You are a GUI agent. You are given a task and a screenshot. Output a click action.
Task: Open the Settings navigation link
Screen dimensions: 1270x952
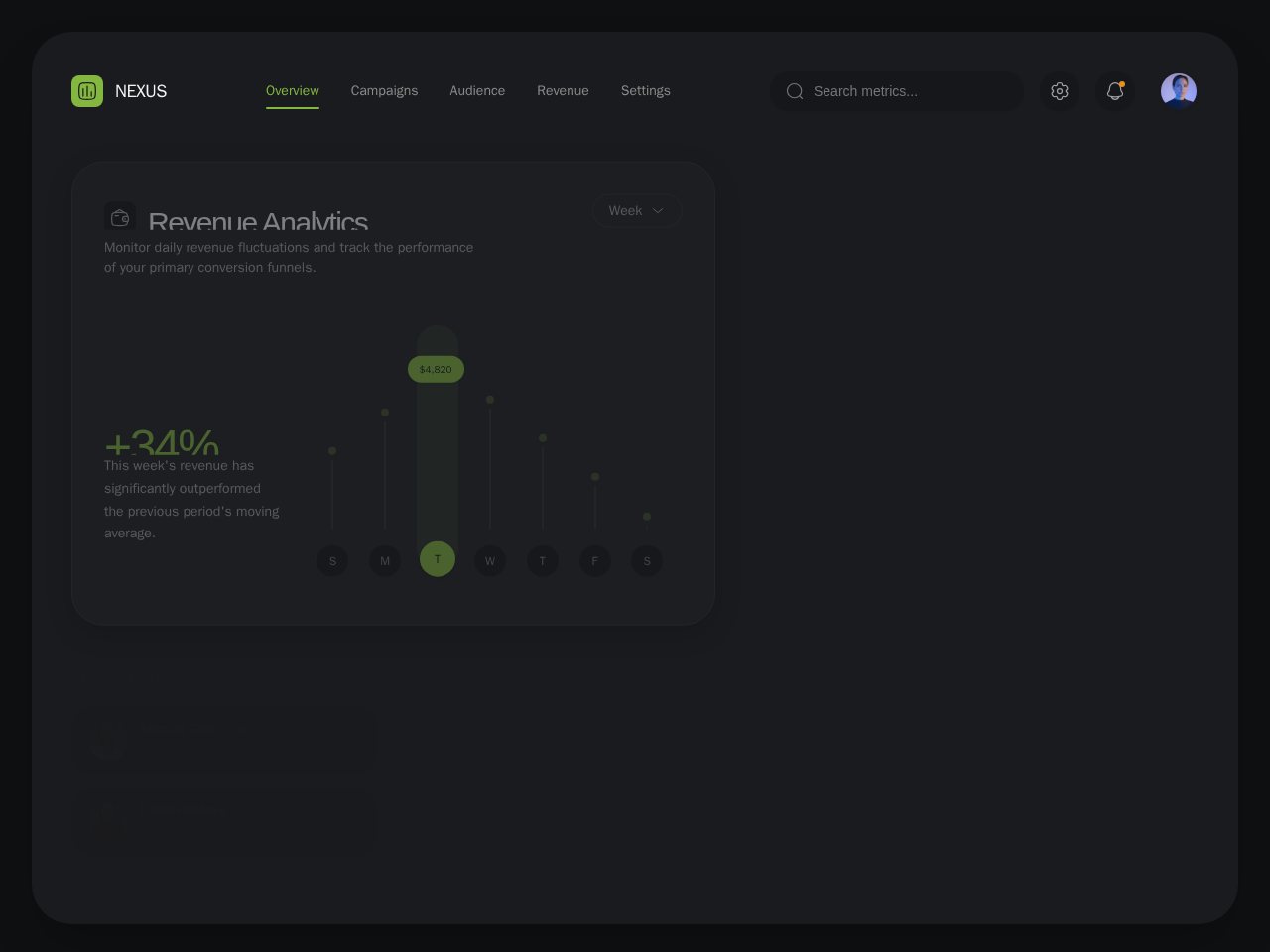tap(646, 91)
